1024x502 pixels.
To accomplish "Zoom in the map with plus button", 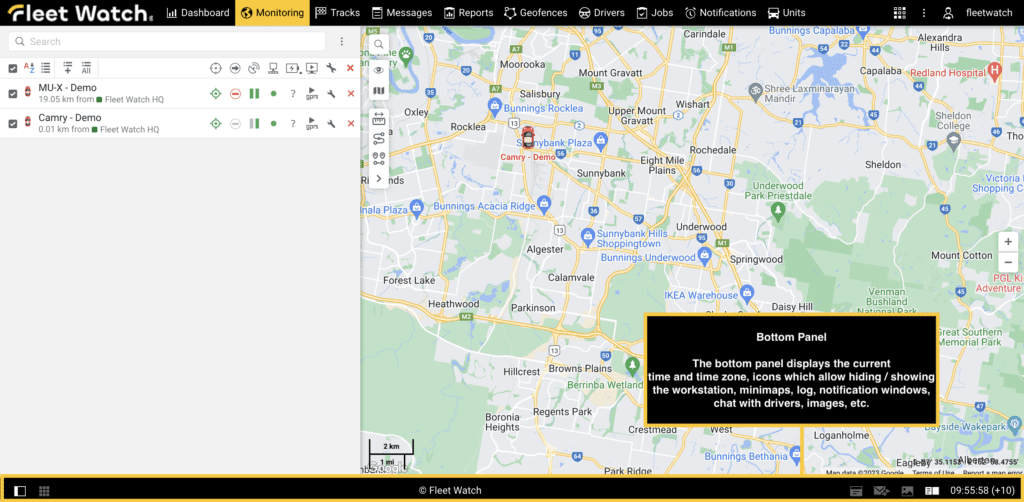I will pyautogui.click(x=1008, y=242).
